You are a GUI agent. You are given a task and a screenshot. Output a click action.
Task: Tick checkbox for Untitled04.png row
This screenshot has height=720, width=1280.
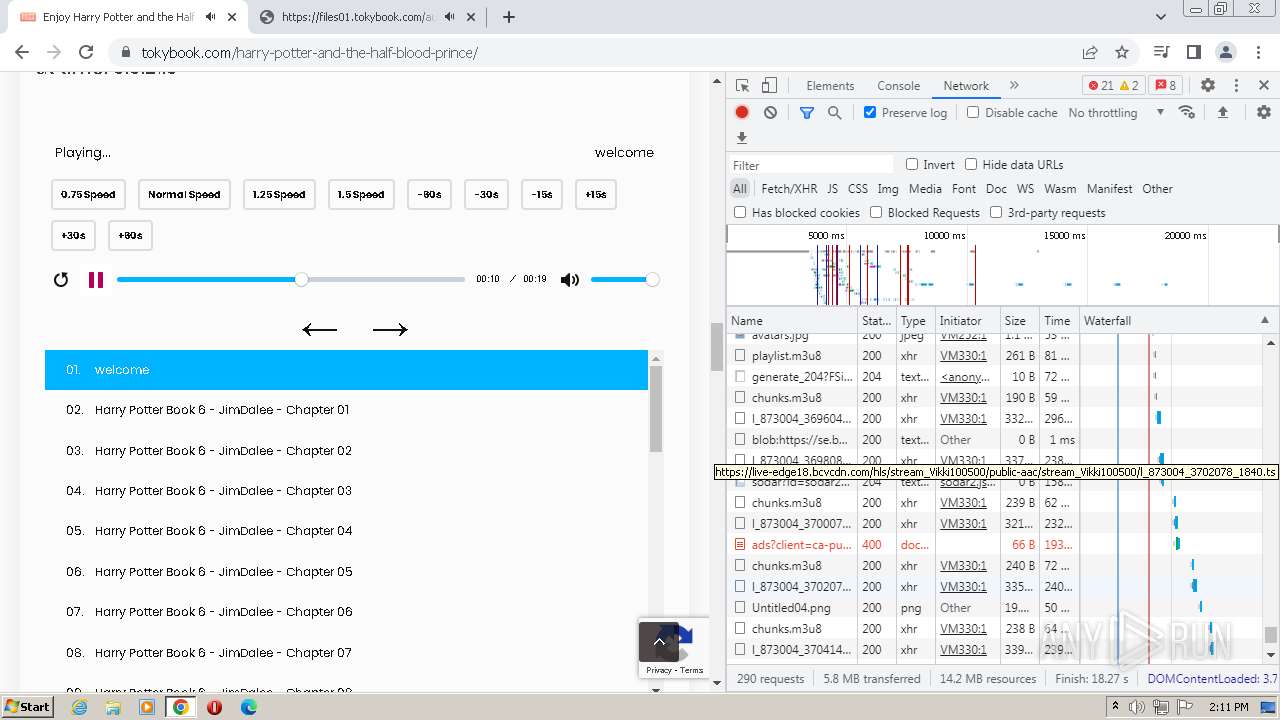(x=741, y=608)
